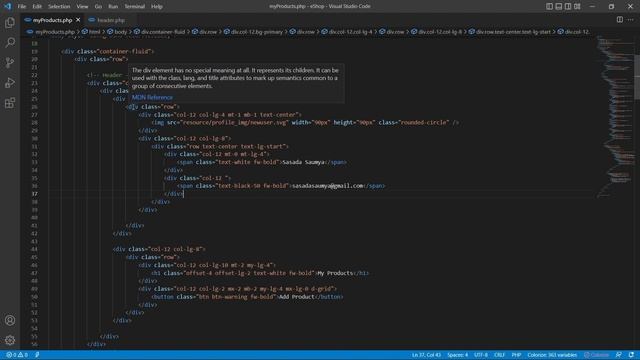Screen dimensions: 640x360
Task: Open the Manage gear icon
Action: tap(10, 340)
